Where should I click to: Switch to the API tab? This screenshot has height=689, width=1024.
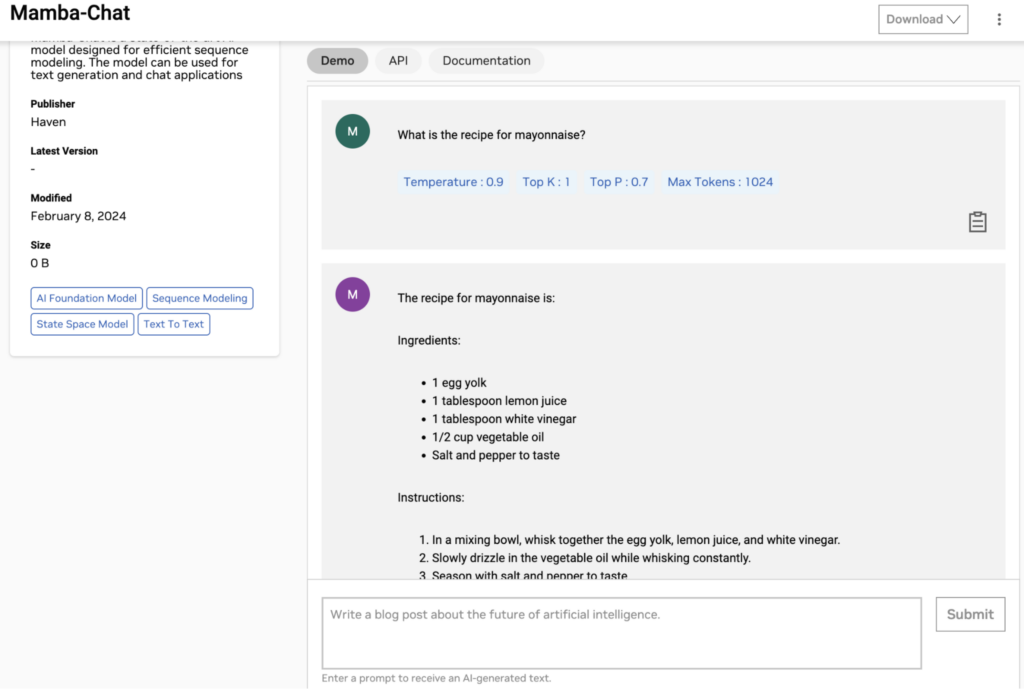(x=398, y=60)
